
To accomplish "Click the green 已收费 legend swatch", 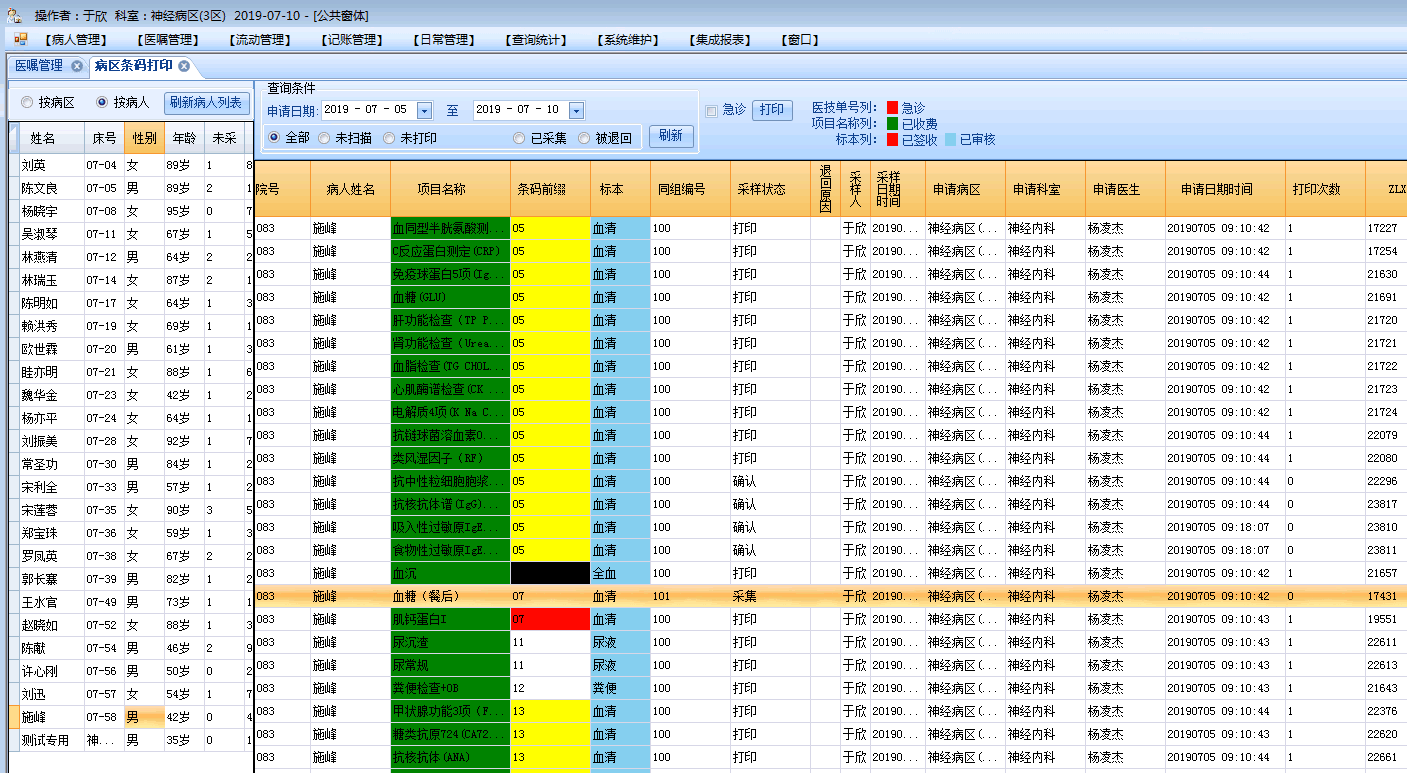I will [892, 123].
